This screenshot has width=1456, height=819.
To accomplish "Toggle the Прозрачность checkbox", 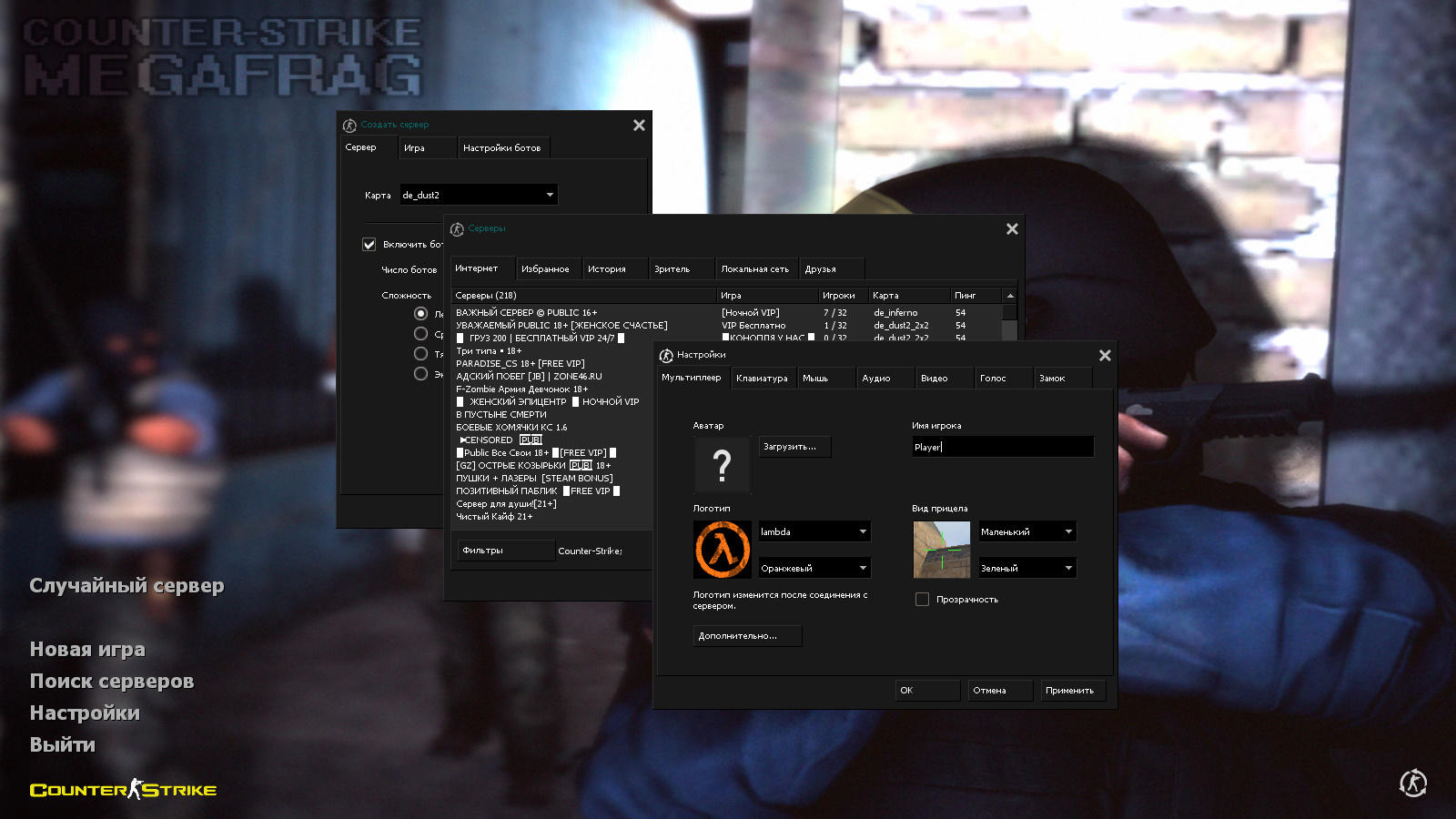I will [922, 600].
